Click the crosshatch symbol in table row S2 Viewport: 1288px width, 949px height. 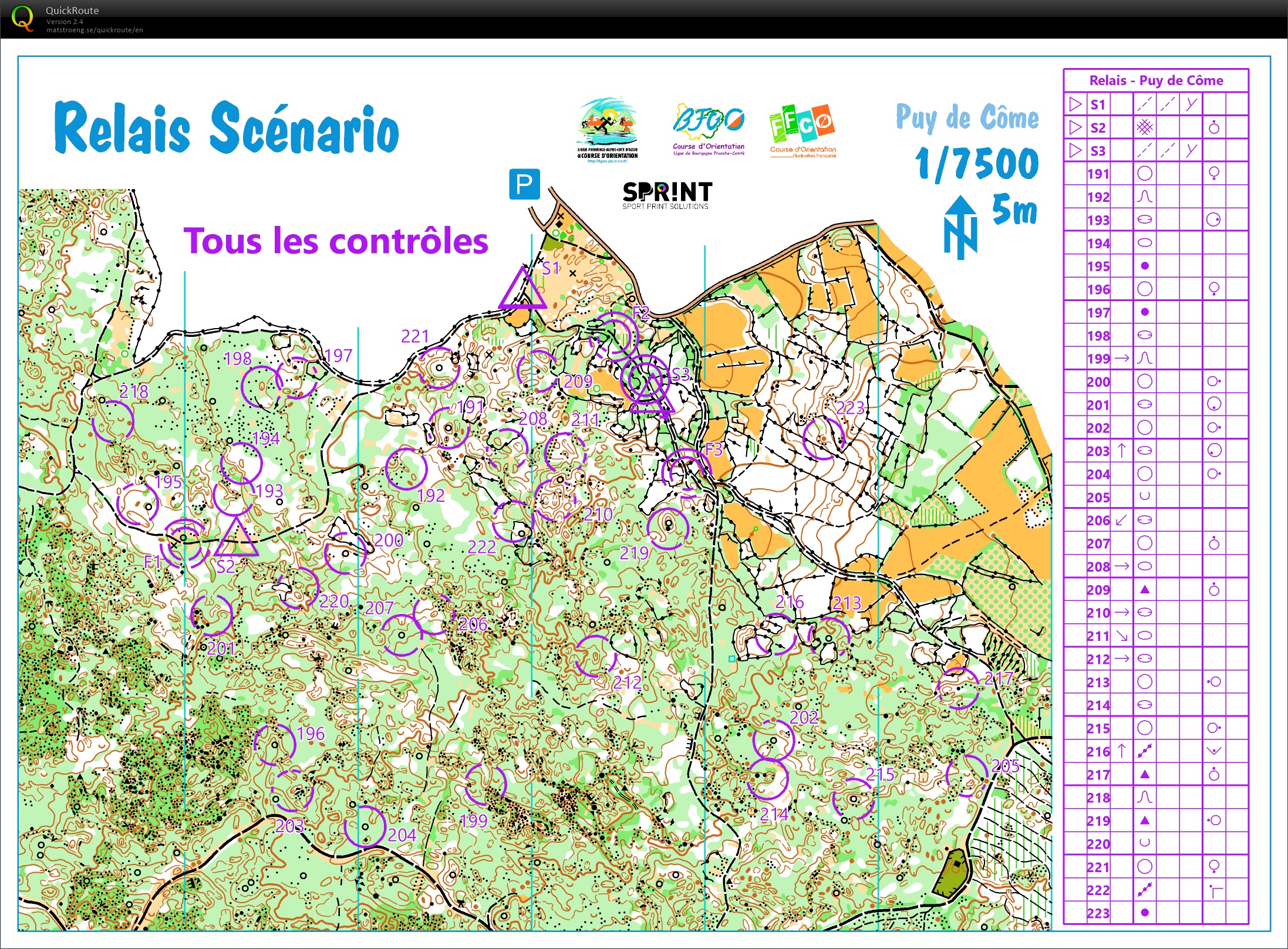1144,127
